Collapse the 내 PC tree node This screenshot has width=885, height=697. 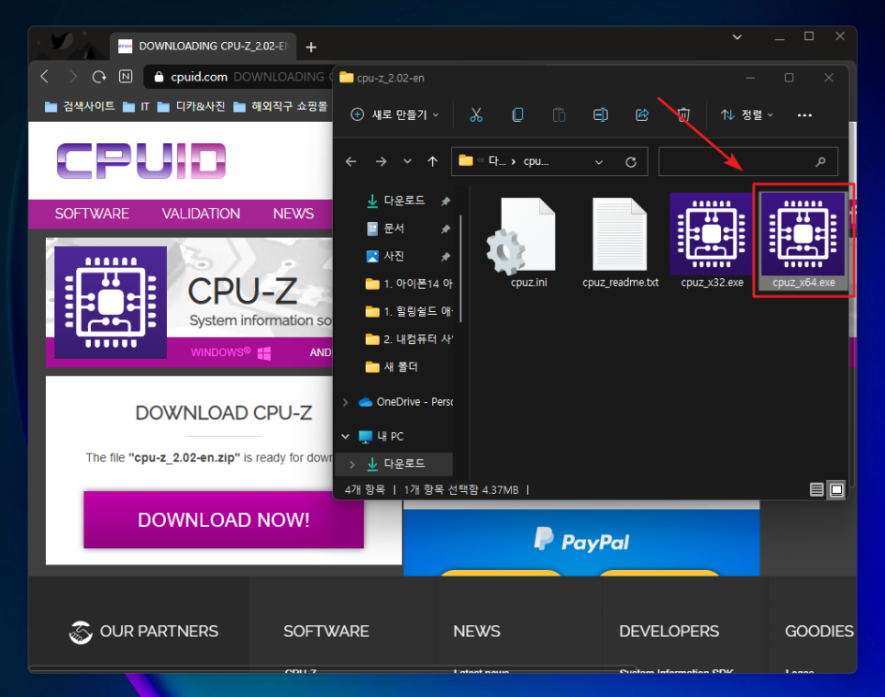(345, 436)
